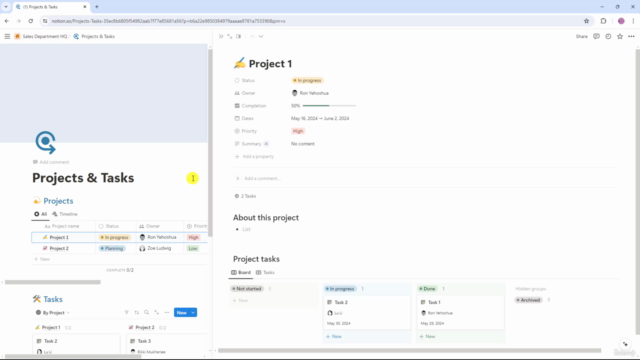Activate the Projects & Tasks browser tab
Viewport: 640px width, 360px height.
click(x=51, y=7)
